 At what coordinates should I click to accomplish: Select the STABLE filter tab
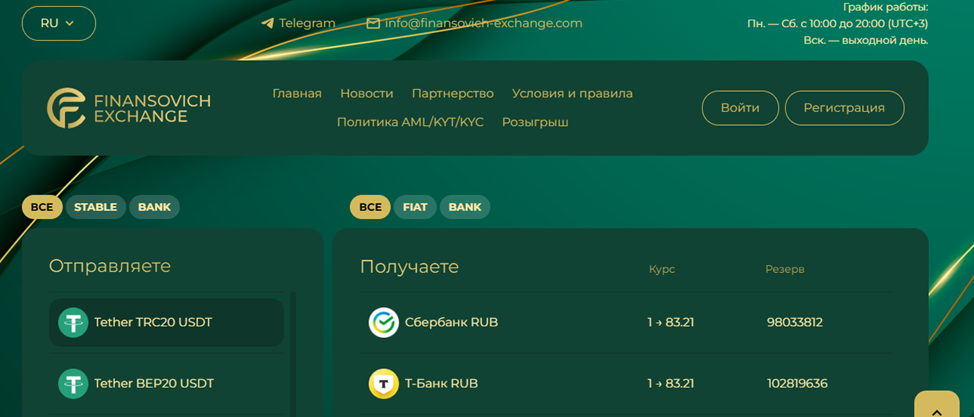tap(96, 207)
